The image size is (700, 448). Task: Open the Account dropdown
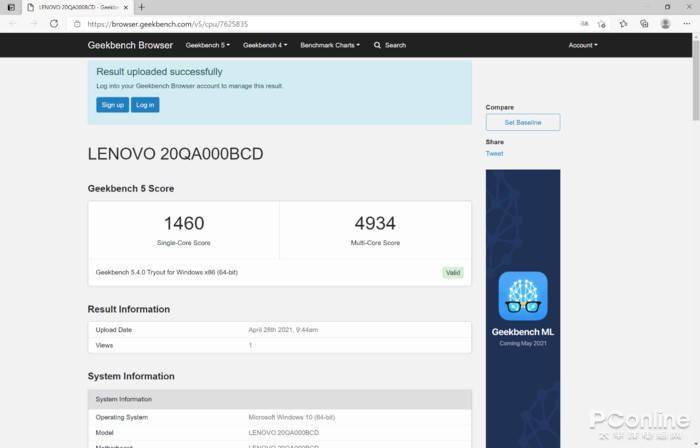(x=583, y=45)
